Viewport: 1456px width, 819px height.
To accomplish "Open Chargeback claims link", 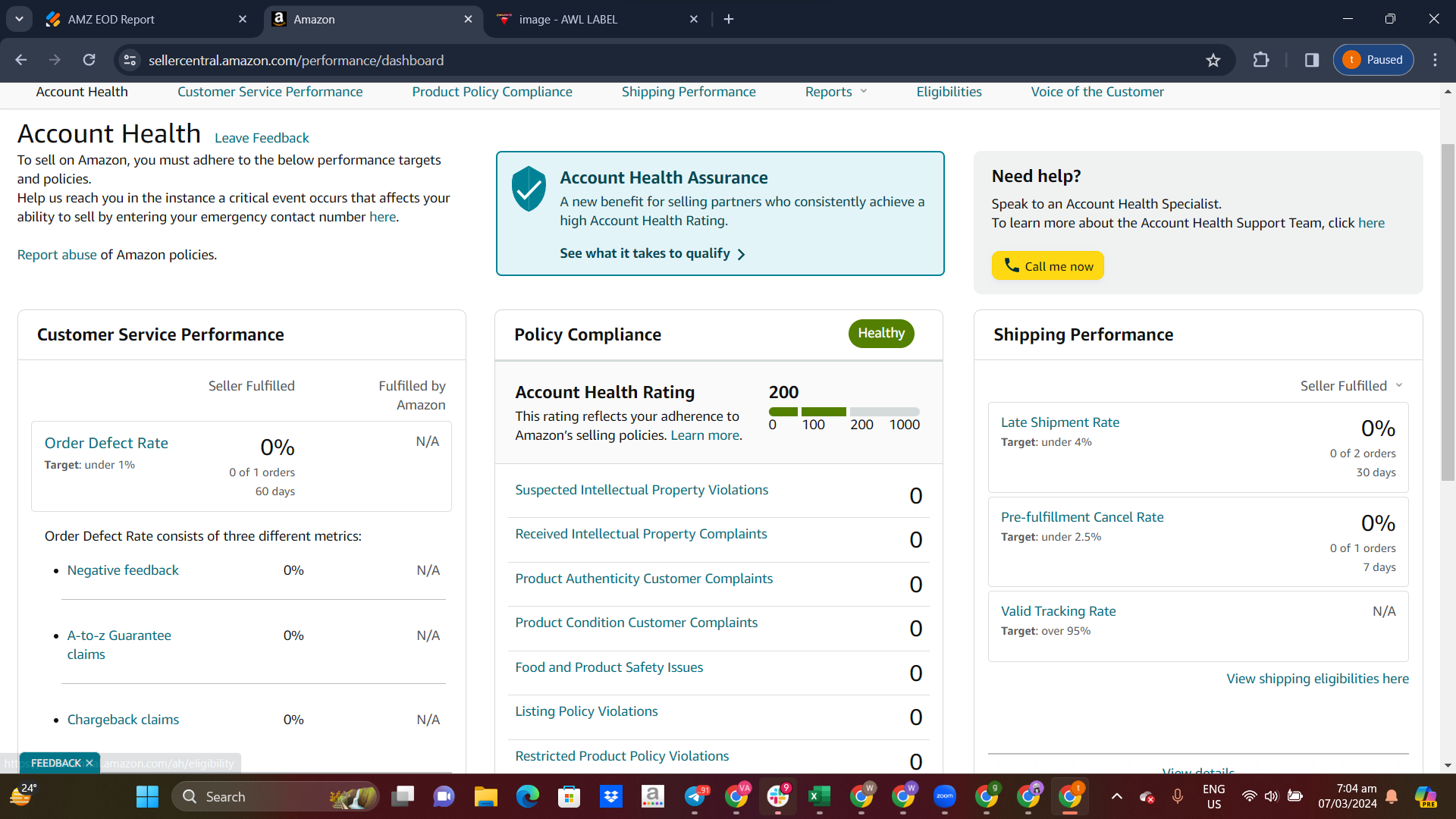I will pyautogui.click(x=123, y=720).
